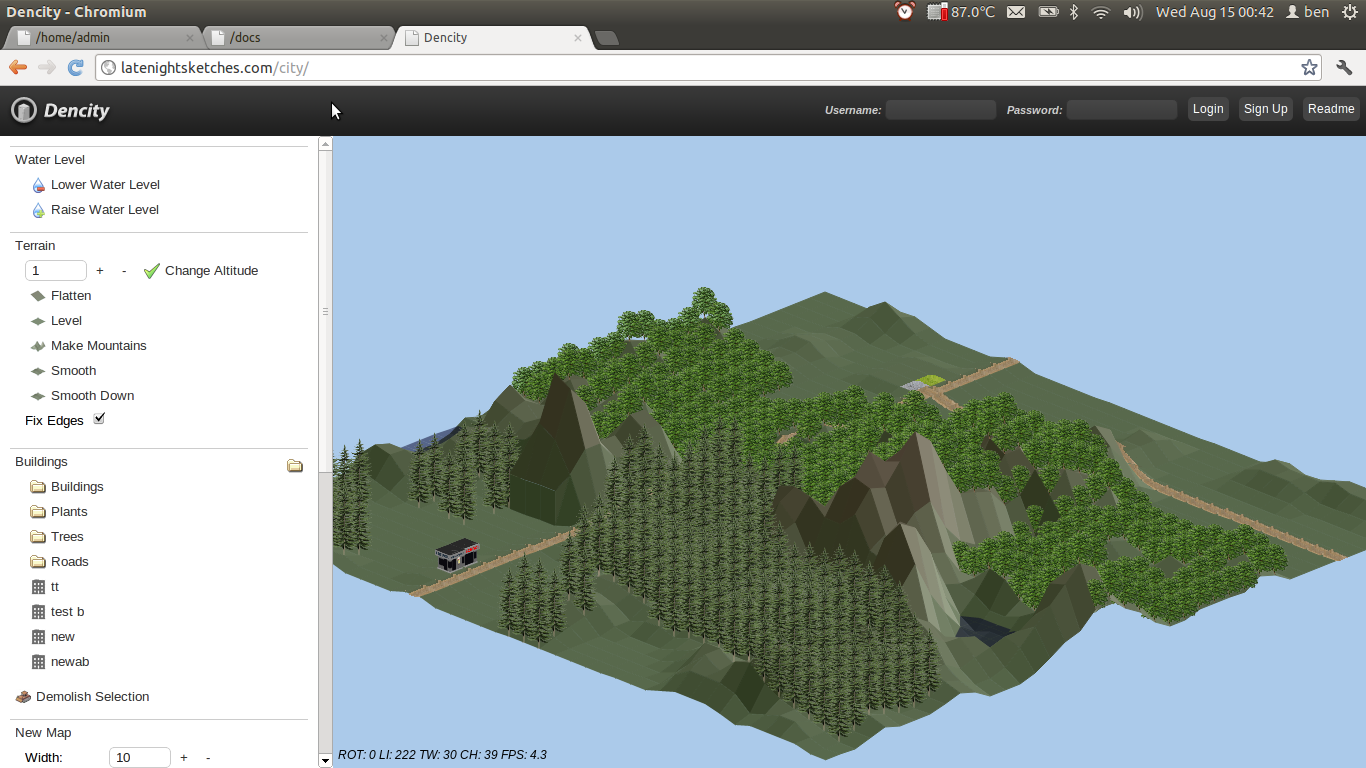Click the Raise Water Level droplet icon
1366x768 pixels.
click(39, 210)
